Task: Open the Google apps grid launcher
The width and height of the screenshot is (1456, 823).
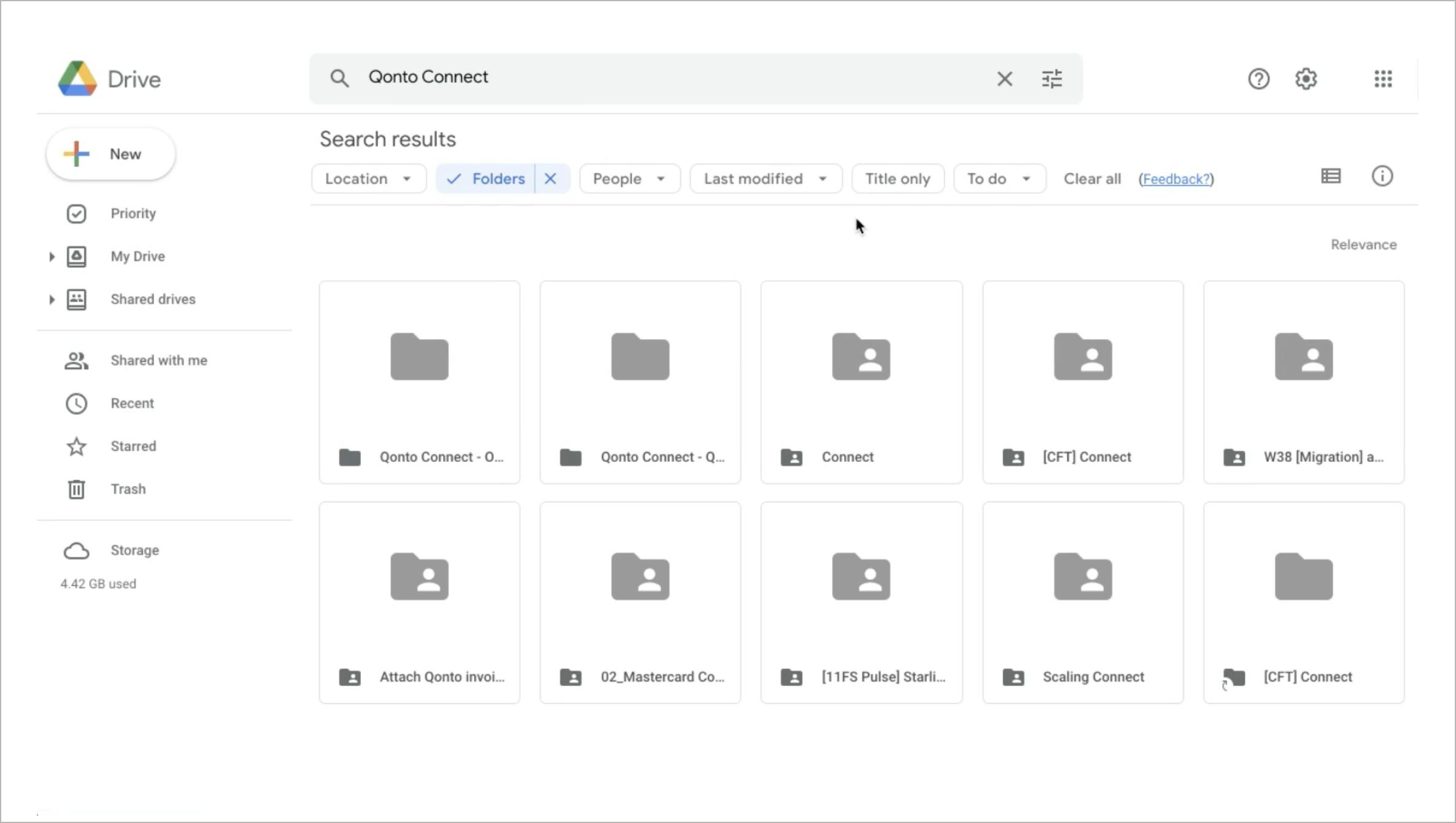Action: coord(1382,78)
